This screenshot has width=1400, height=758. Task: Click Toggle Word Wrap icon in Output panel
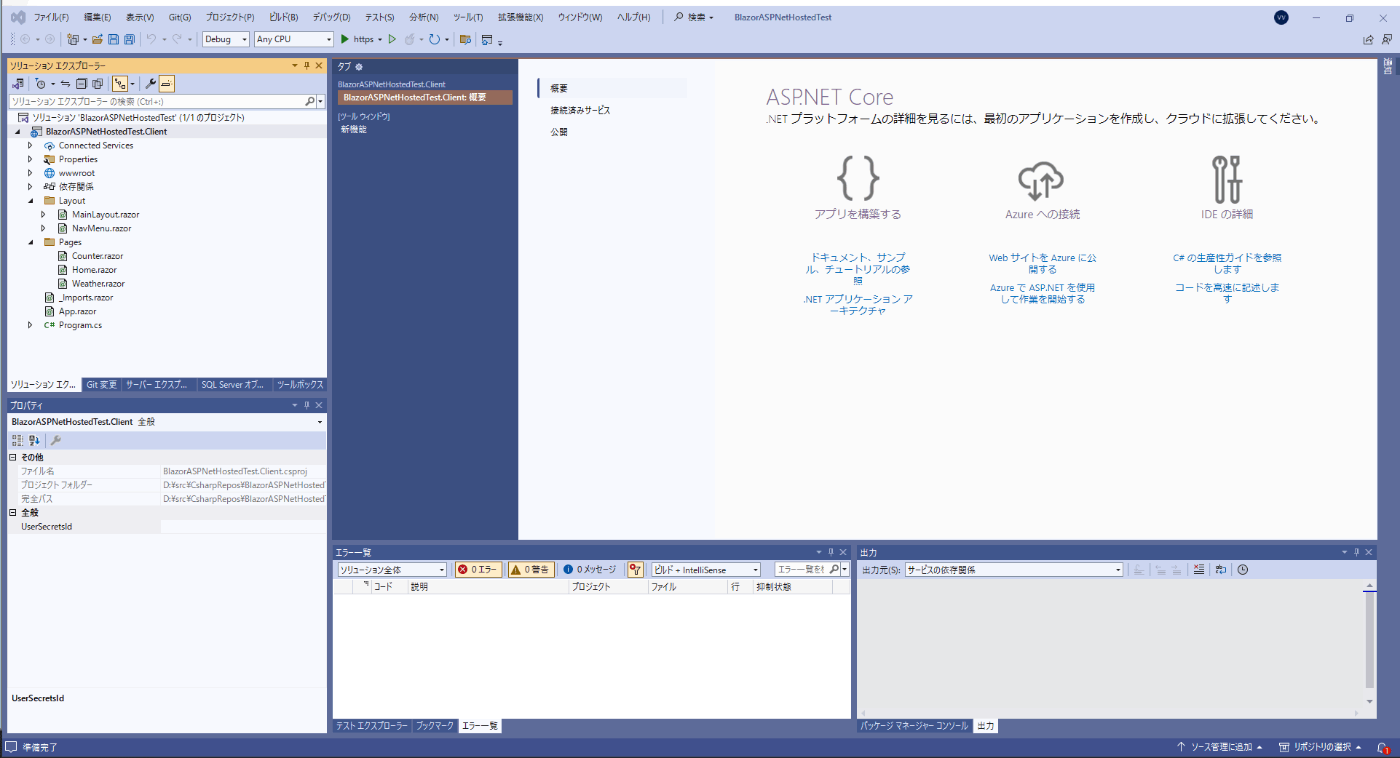click(x=1220, y=569)
